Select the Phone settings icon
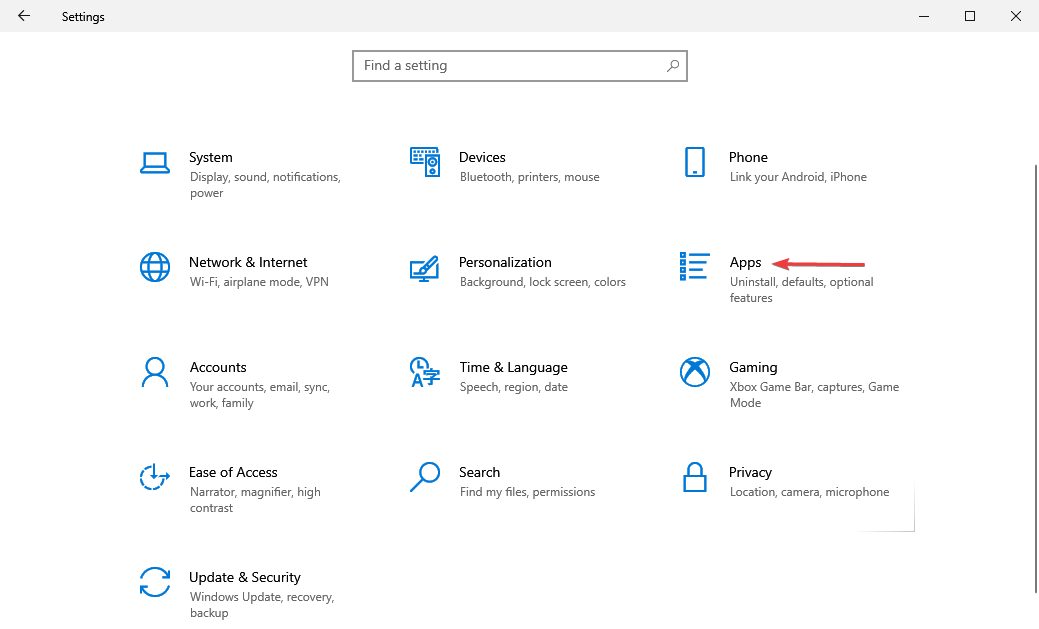Viewport: 1039px width, 629px height. click(694, 162)
